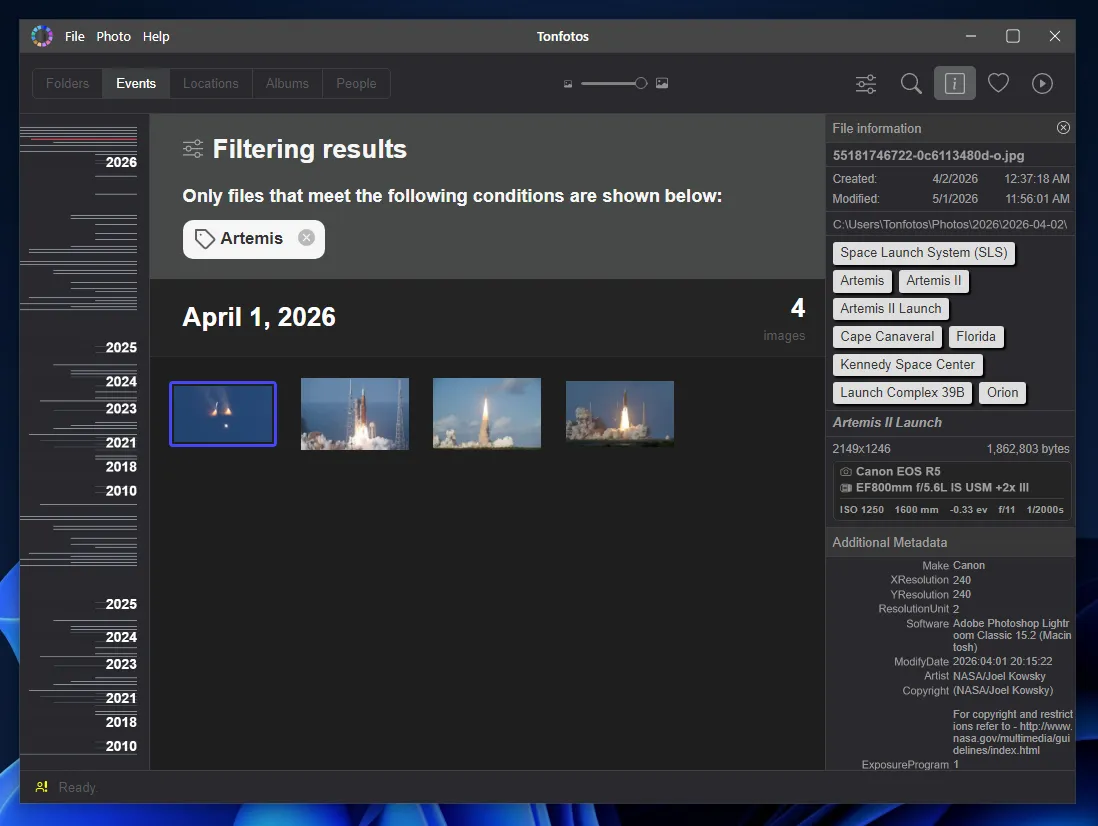Switch to the Folders tab
The width and height of the screenshot is (1098, 826).
[x=67, y=83]
